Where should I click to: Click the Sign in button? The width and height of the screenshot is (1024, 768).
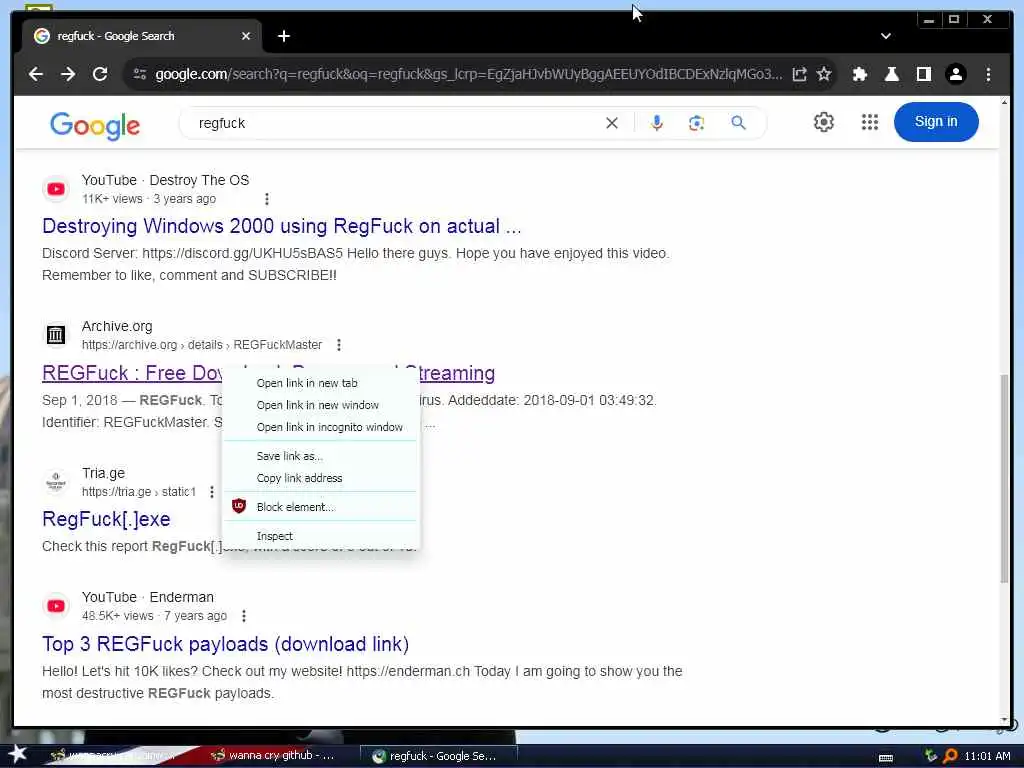click(936, 121)
